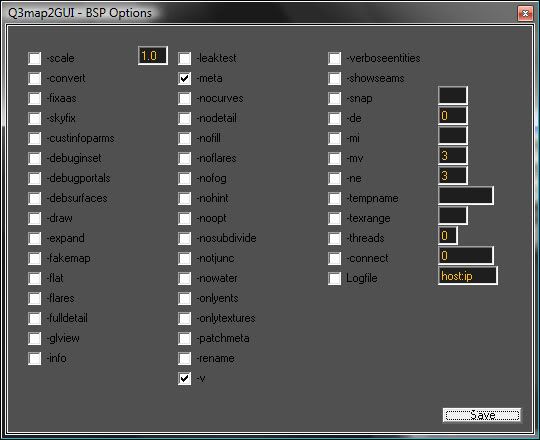
Task: Focus the wide field beside -tempname
Action: pyautogui.click(x=466, y=196)
